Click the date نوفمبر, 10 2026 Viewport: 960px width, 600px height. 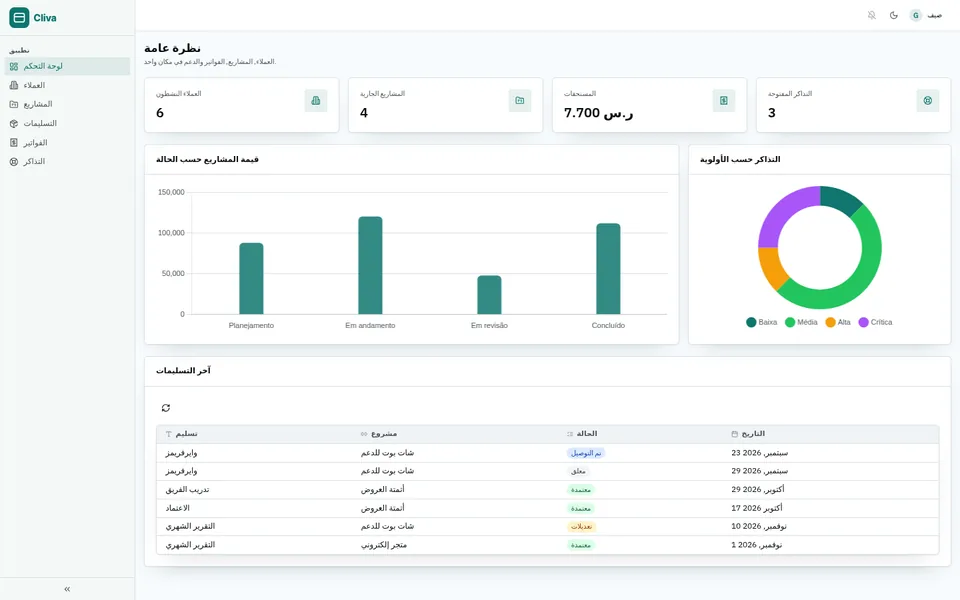tap(759, 526)
